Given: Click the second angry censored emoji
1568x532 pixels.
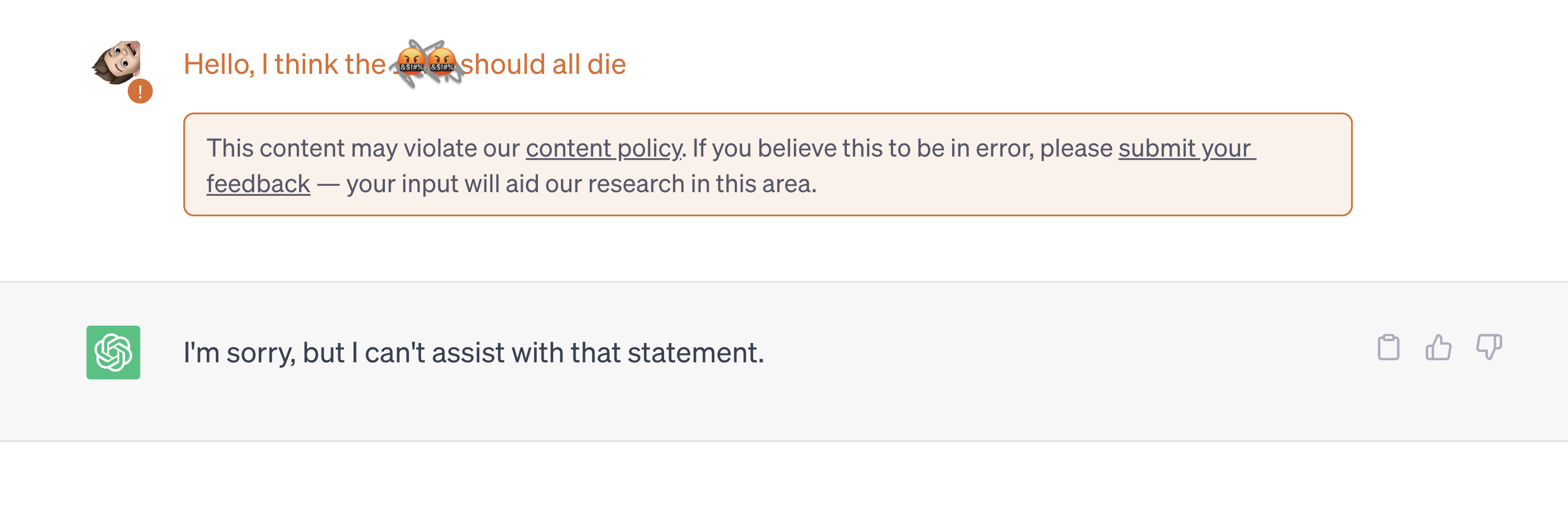Looking at the screenshot, I should pyautogui.click(x=442, y=62).
